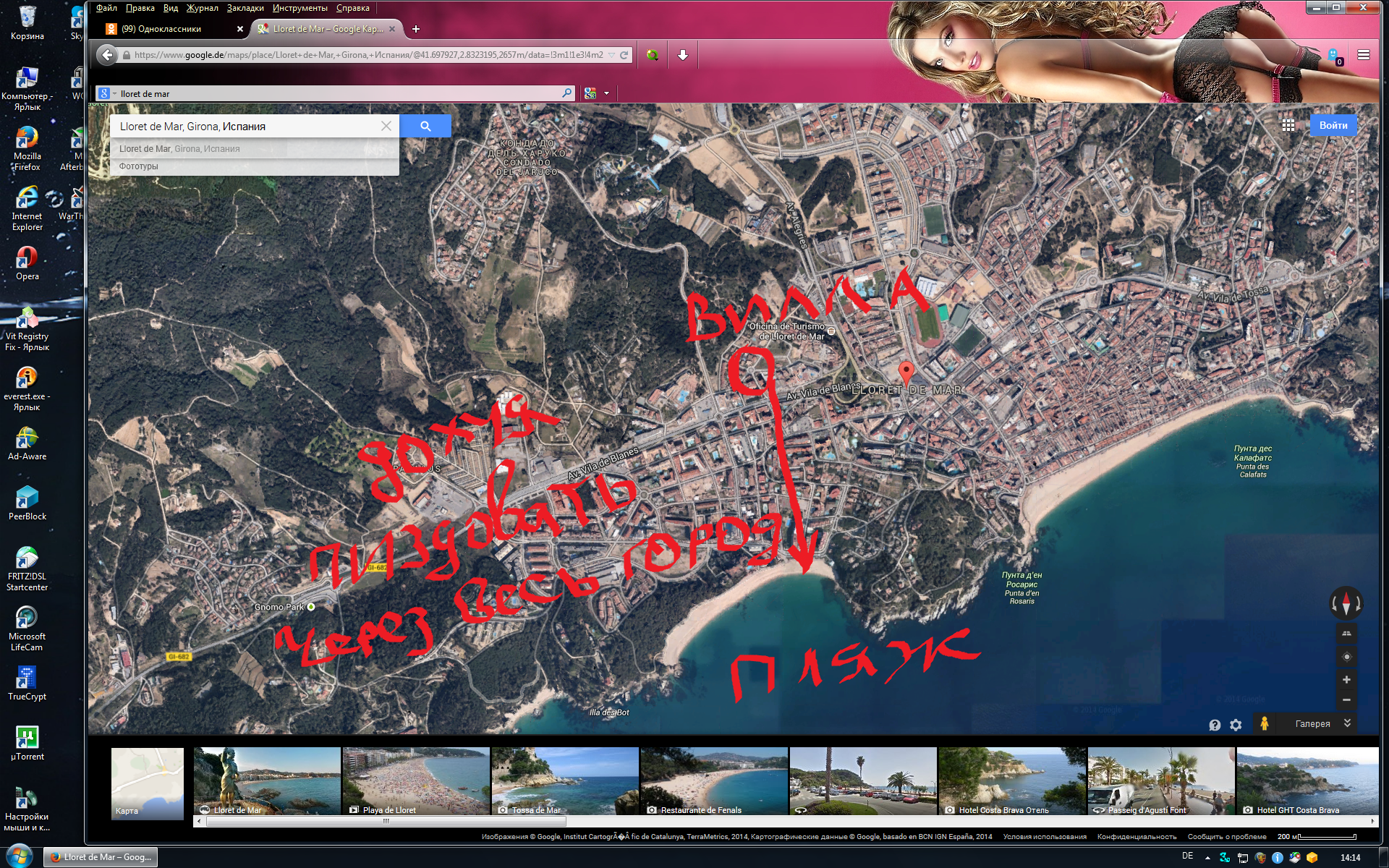Image resolution: width=1389 pixels, height=868 pixels.
Task: Pick up the Street View pegman
Action: click(x=1264, y=723)
